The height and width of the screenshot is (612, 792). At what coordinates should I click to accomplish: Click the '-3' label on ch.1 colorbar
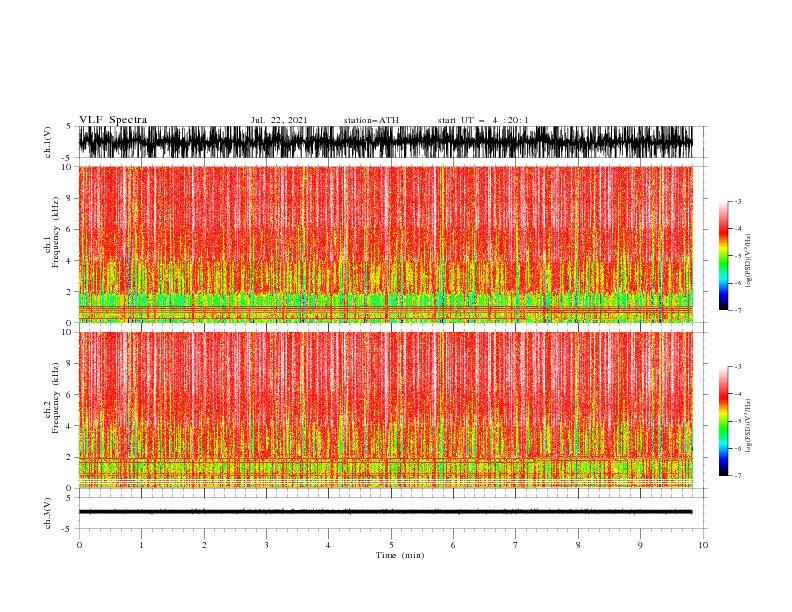pos(737,201)
